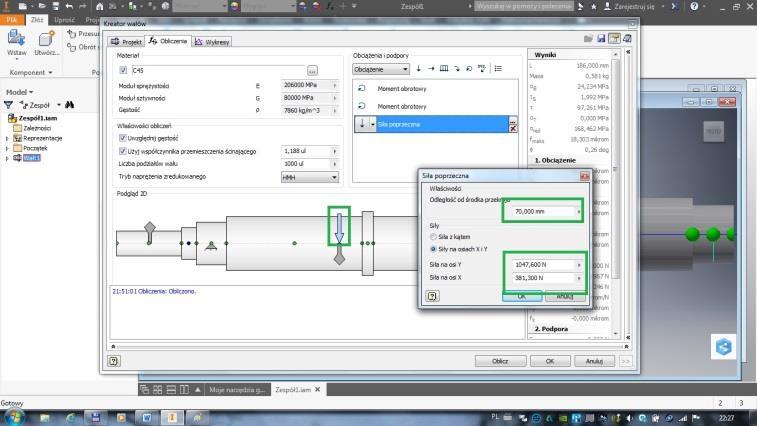The width and height of the screenshot is (757, 426).
Task: Open the Tryb naprężenia zredukowanego HMH dropdown
Action: point(309,177)
